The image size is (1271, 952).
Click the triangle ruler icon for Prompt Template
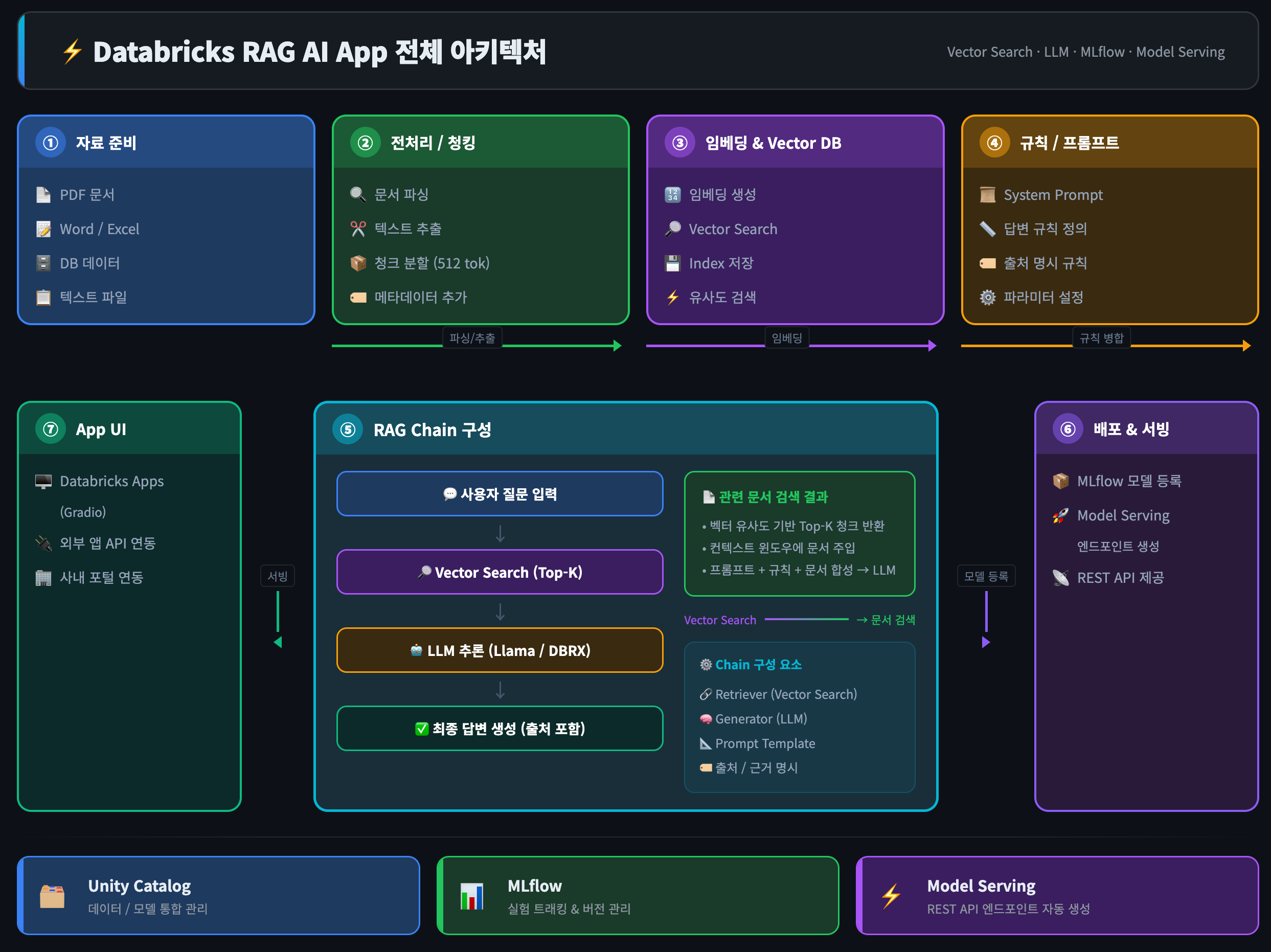point(706,743)
